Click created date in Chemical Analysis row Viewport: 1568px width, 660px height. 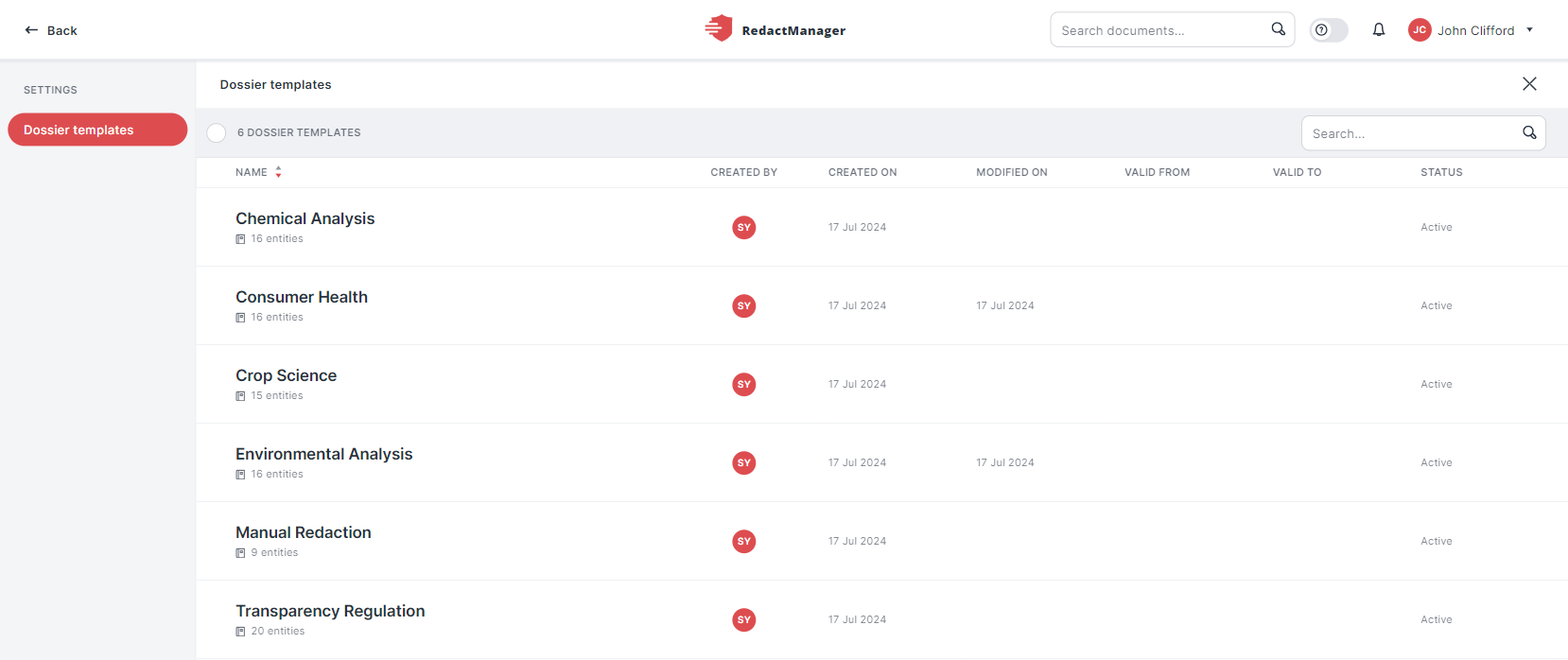click(x=857, y=227)
